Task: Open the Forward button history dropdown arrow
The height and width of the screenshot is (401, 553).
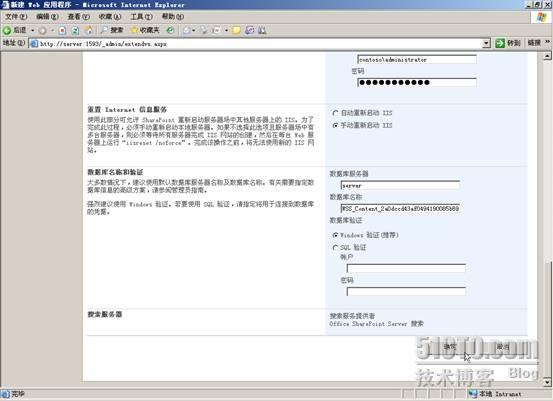Action: pos(52,31)
